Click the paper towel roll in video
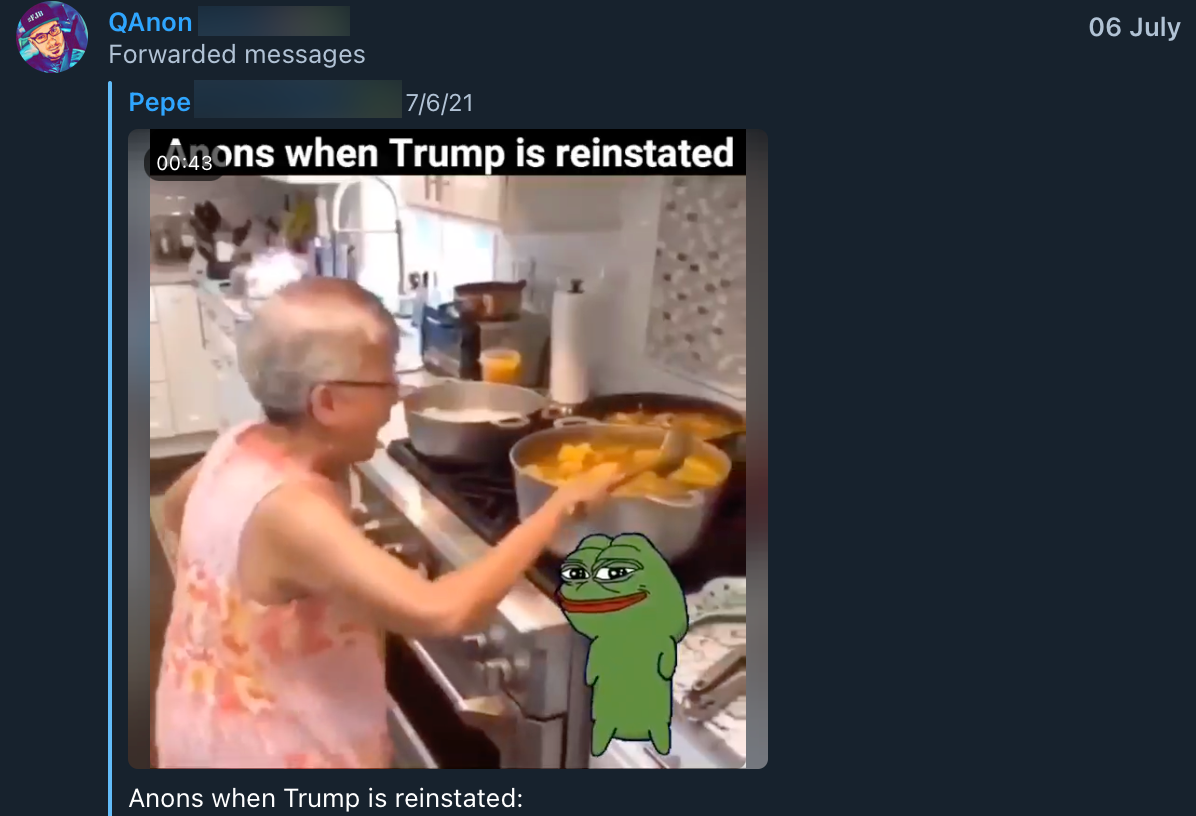The image size is (1196, 816). [569, 343]
